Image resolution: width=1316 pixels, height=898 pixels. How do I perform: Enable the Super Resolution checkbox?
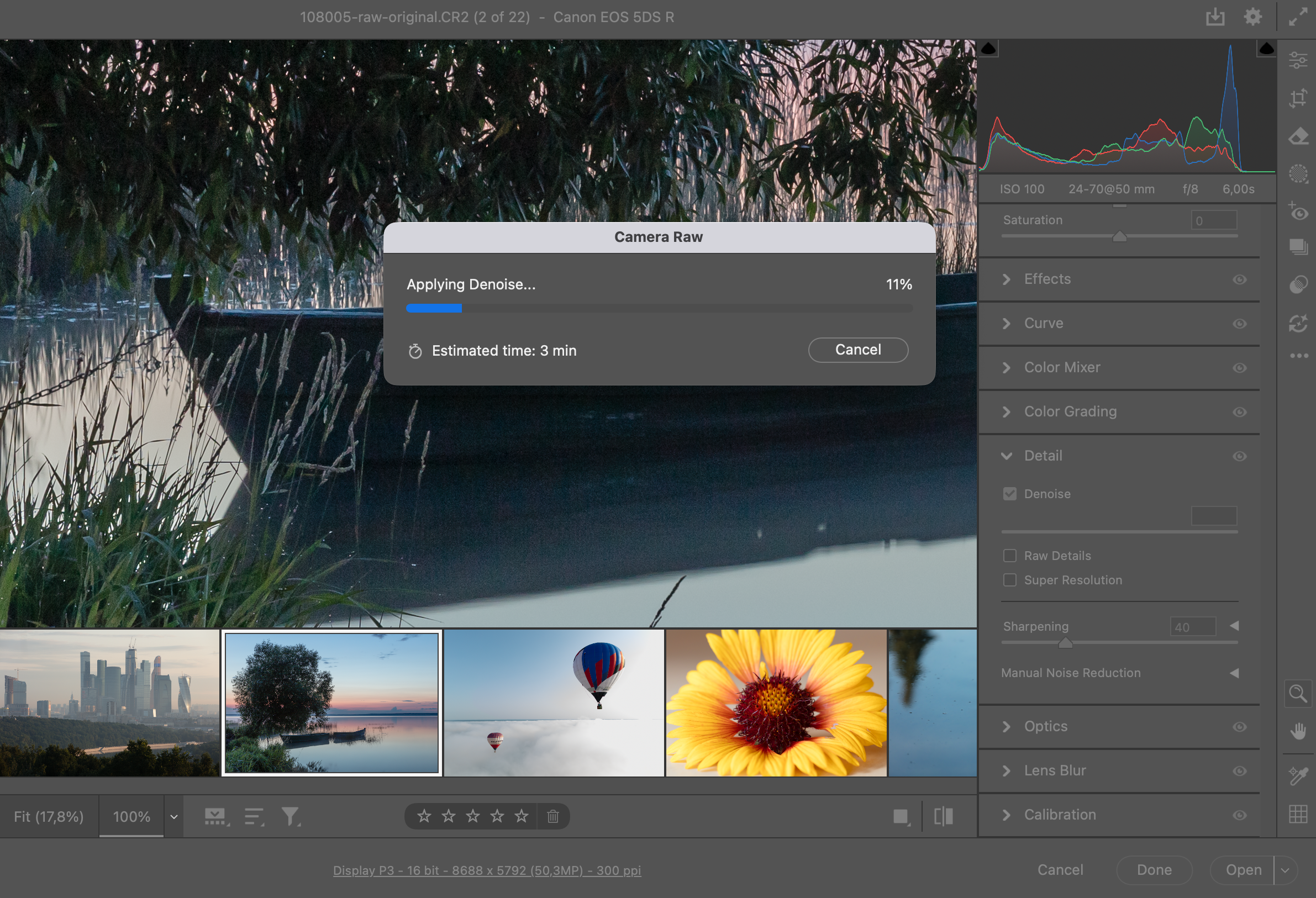tap(1009, 580)
